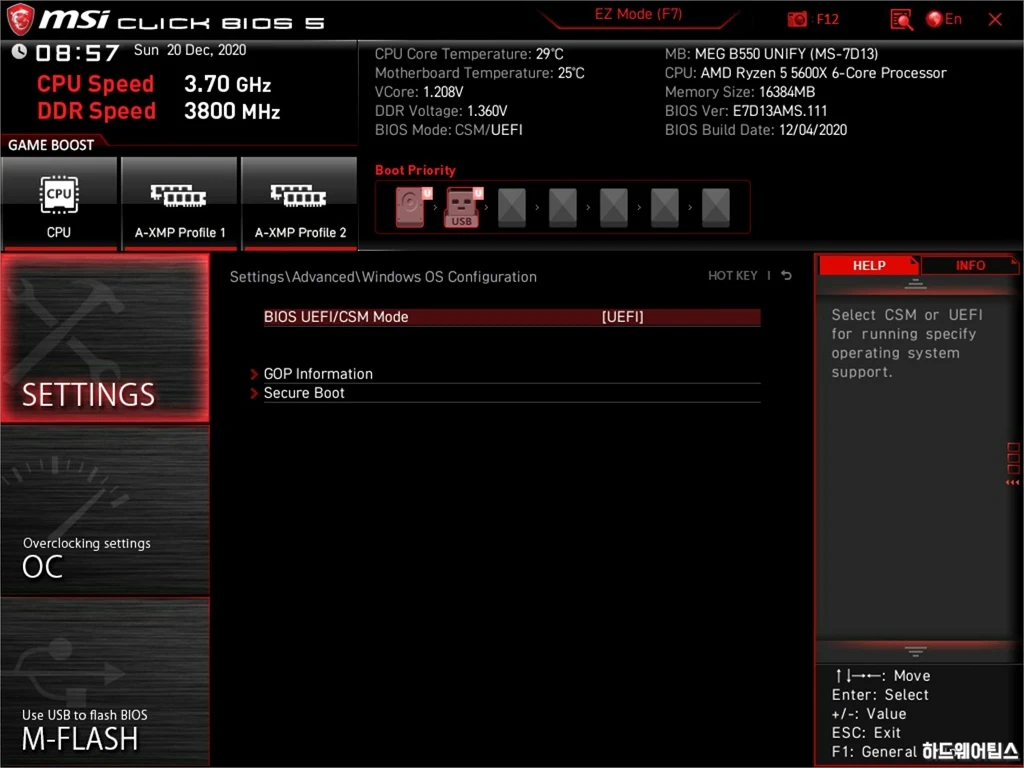This screenshot has height=768, width=1024.
Task: Open the SETTINGS section
Action: 105,338
